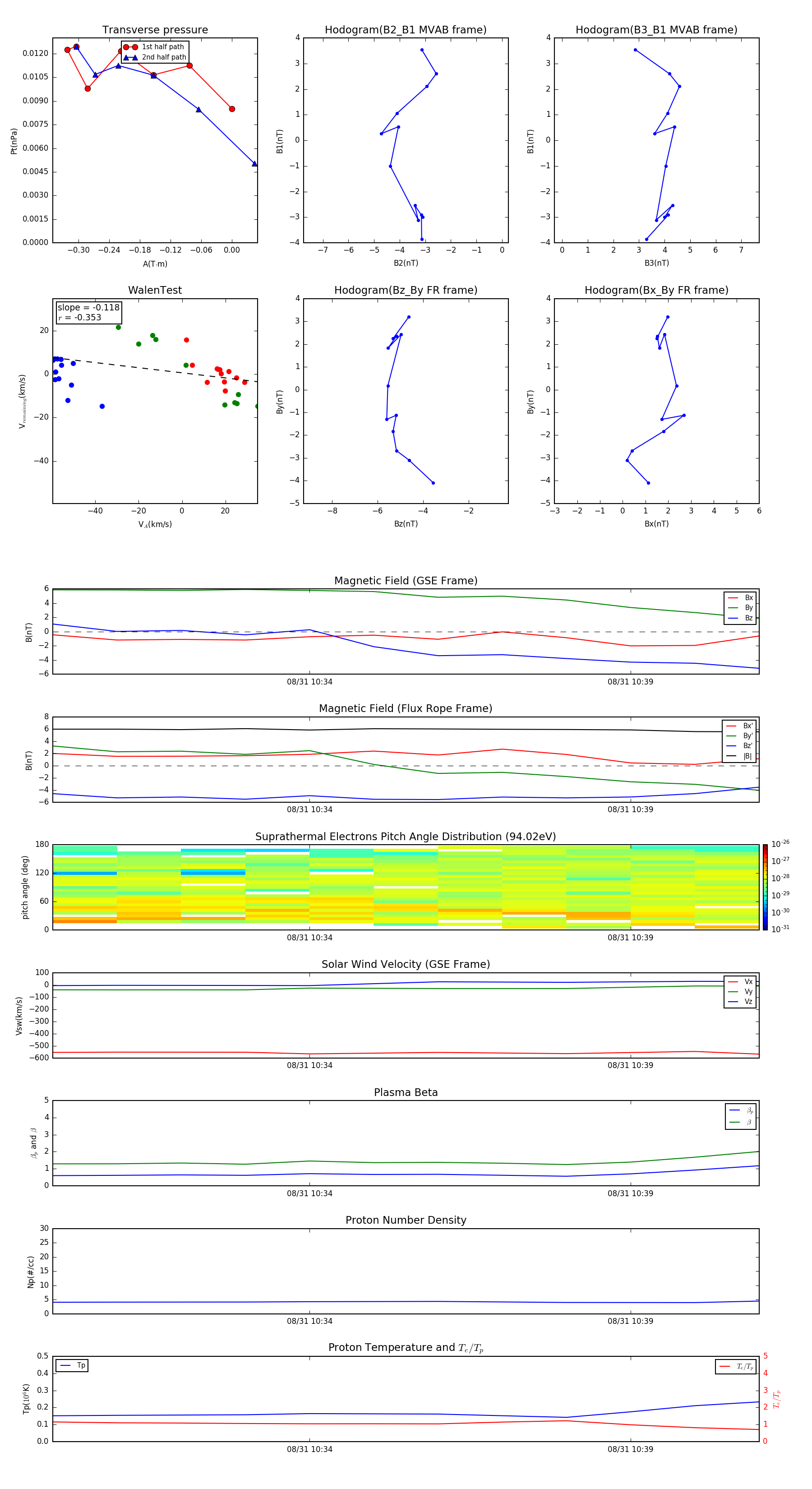Click the 'pitch angle (deg)' y-axis label
Image resolution: width=812 pixels, height=1489 pixels.
[x=25, y=887]
